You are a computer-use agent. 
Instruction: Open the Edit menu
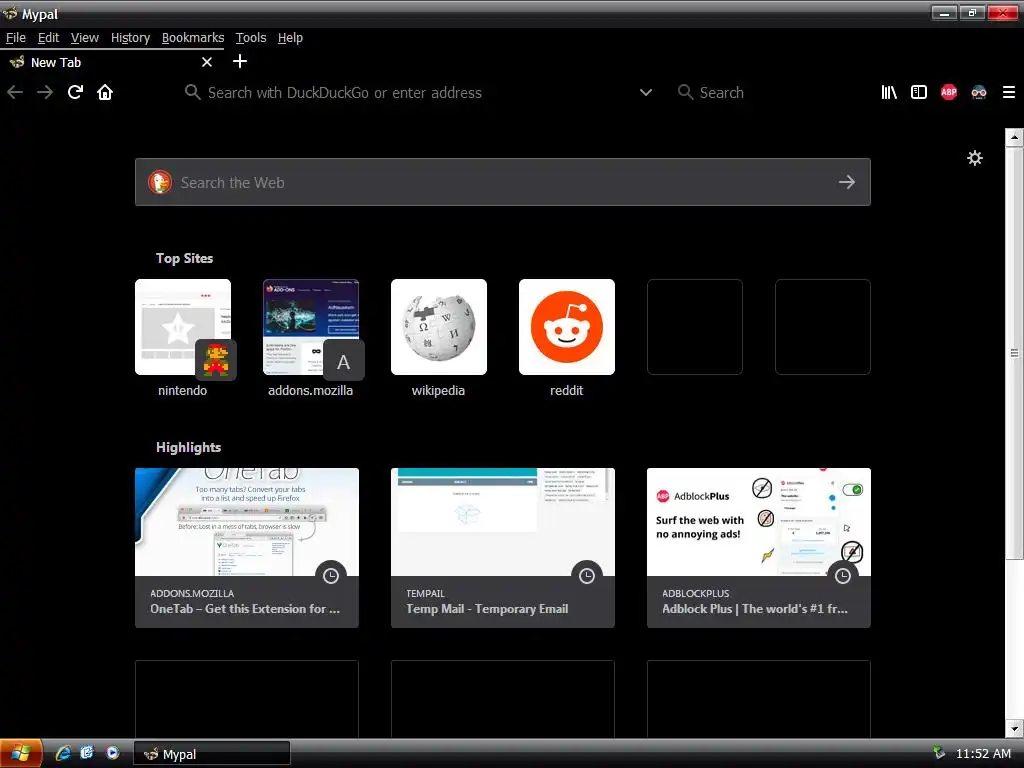48,38
